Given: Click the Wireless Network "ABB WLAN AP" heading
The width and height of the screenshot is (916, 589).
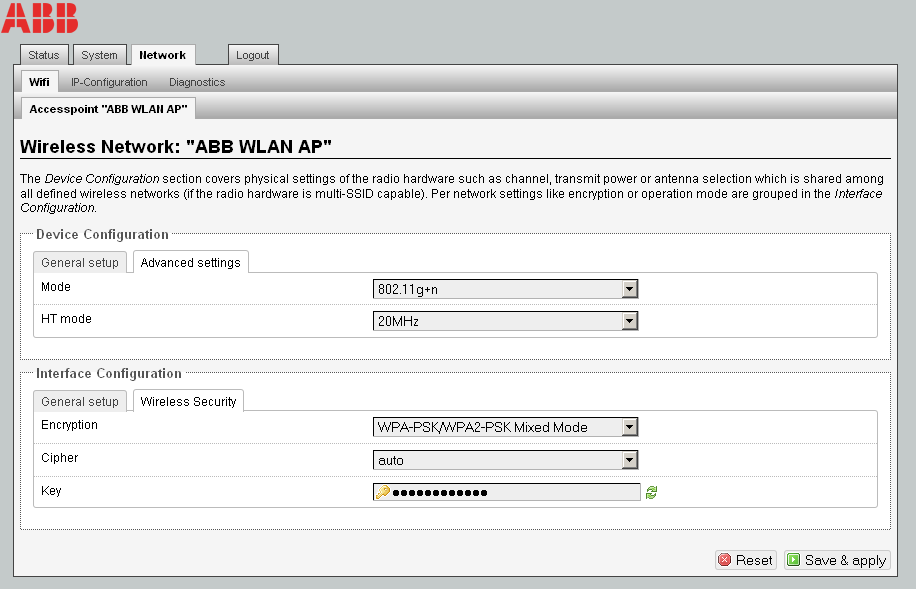Looking at the screenshot, I should [x=176, y=146].
